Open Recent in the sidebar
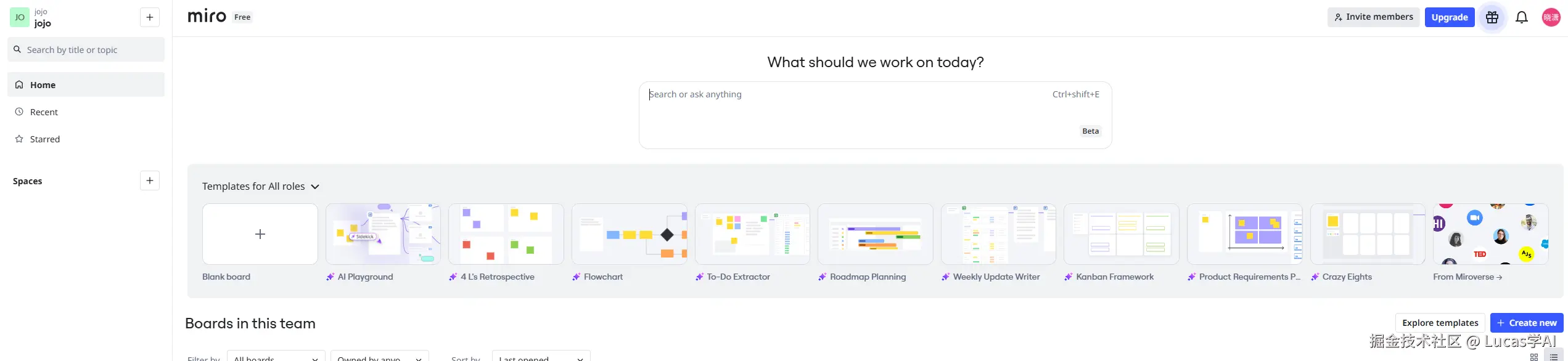1568x361 pixels. pyautogui.click(x=44, y=112)
